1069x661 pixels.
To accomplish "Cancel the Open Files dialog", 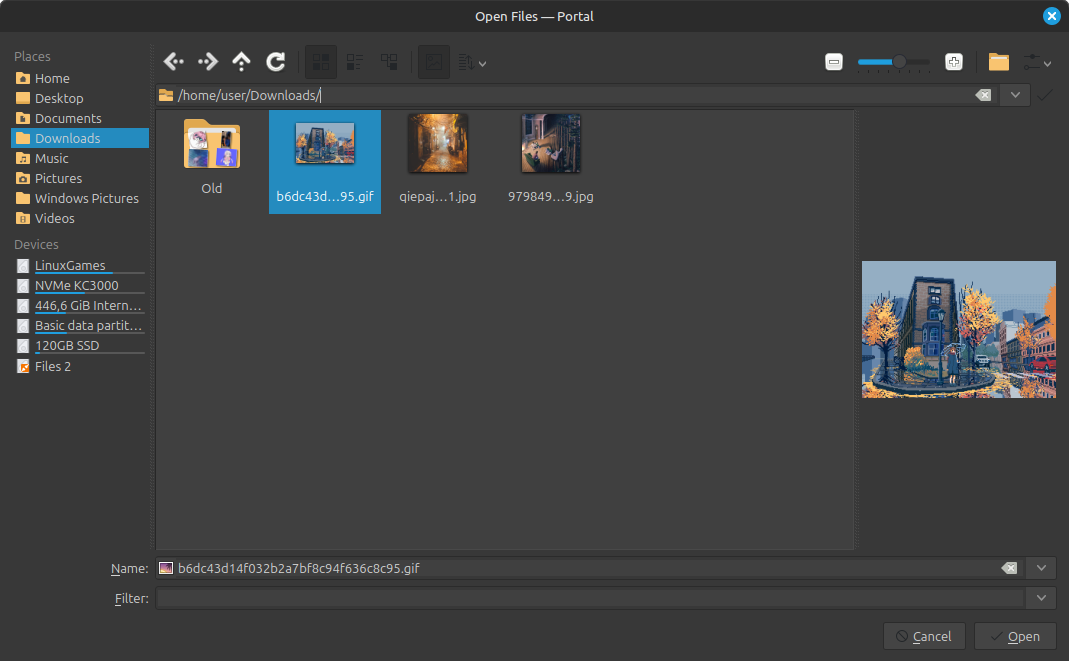I will [924, 636].
